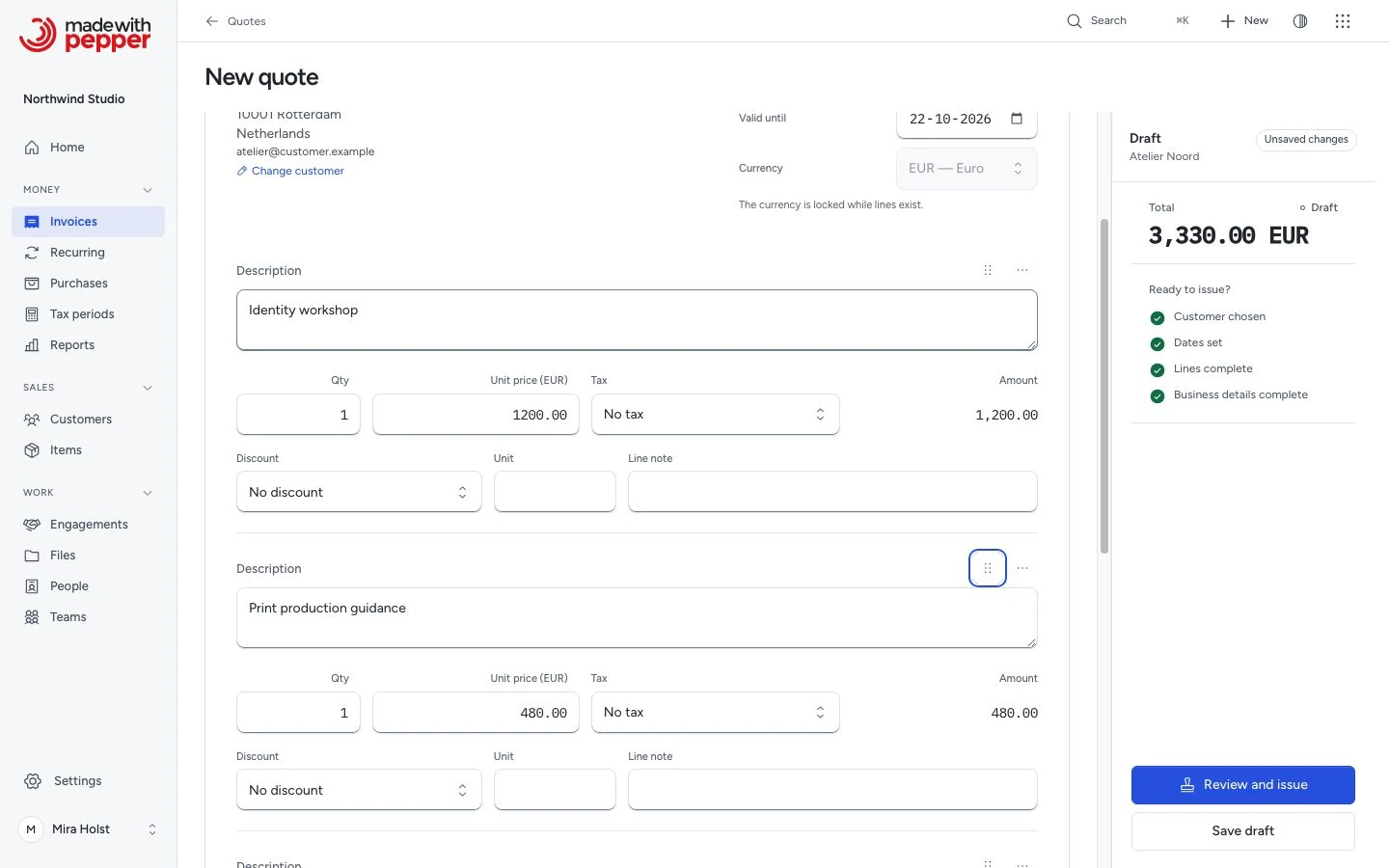This screenshot has height=868, width=1389.
Task: Toggle the dark/light theme icon
Action: pyautogui.click(x=1300, y=21)
